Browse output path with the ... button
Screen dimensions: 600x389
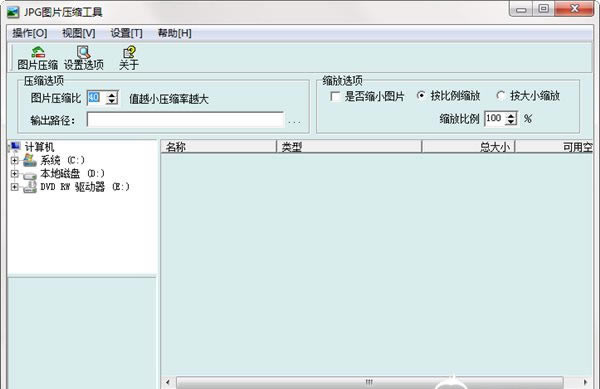(294, 122)
